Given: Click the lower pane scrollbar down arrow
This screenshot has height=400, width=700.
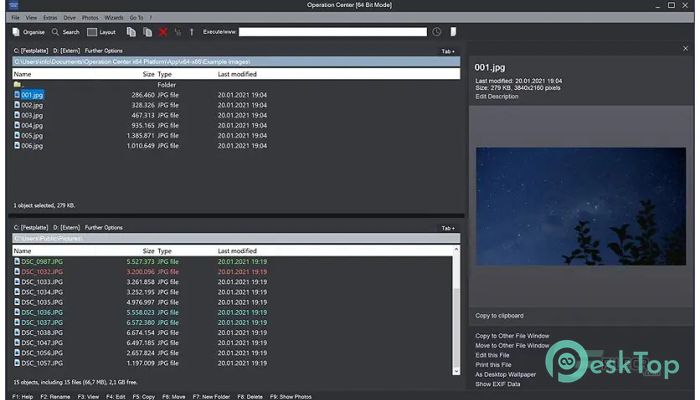Looking at the screenshot, I should (x=456, y=371).
